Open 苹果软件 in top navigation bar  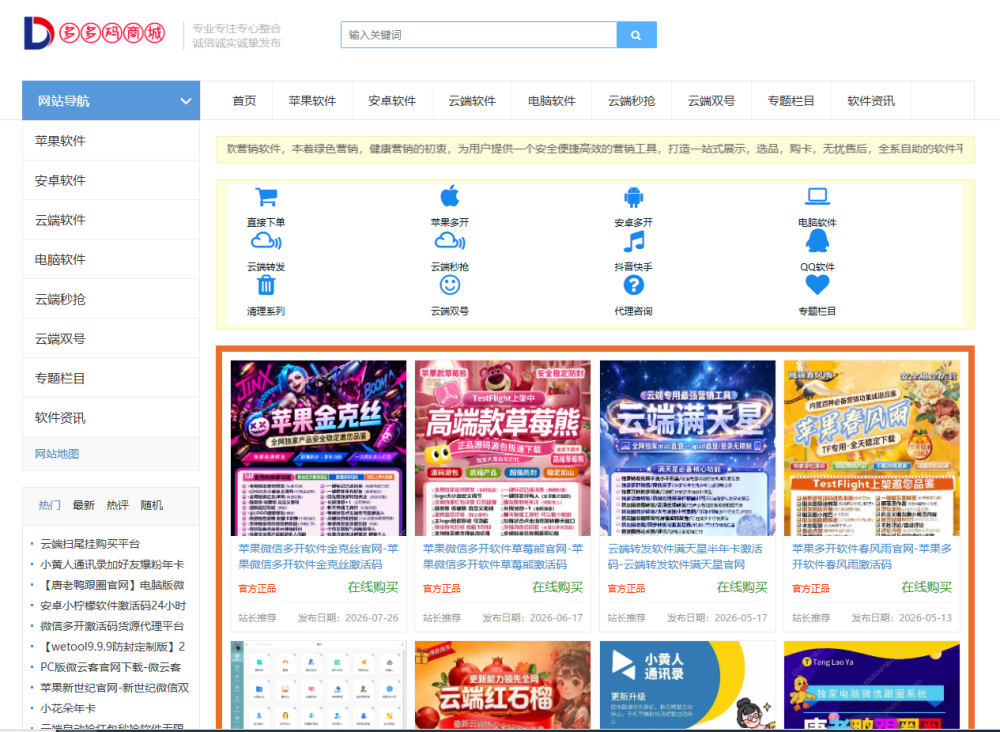pyautogui.click(x=312, y=101)
